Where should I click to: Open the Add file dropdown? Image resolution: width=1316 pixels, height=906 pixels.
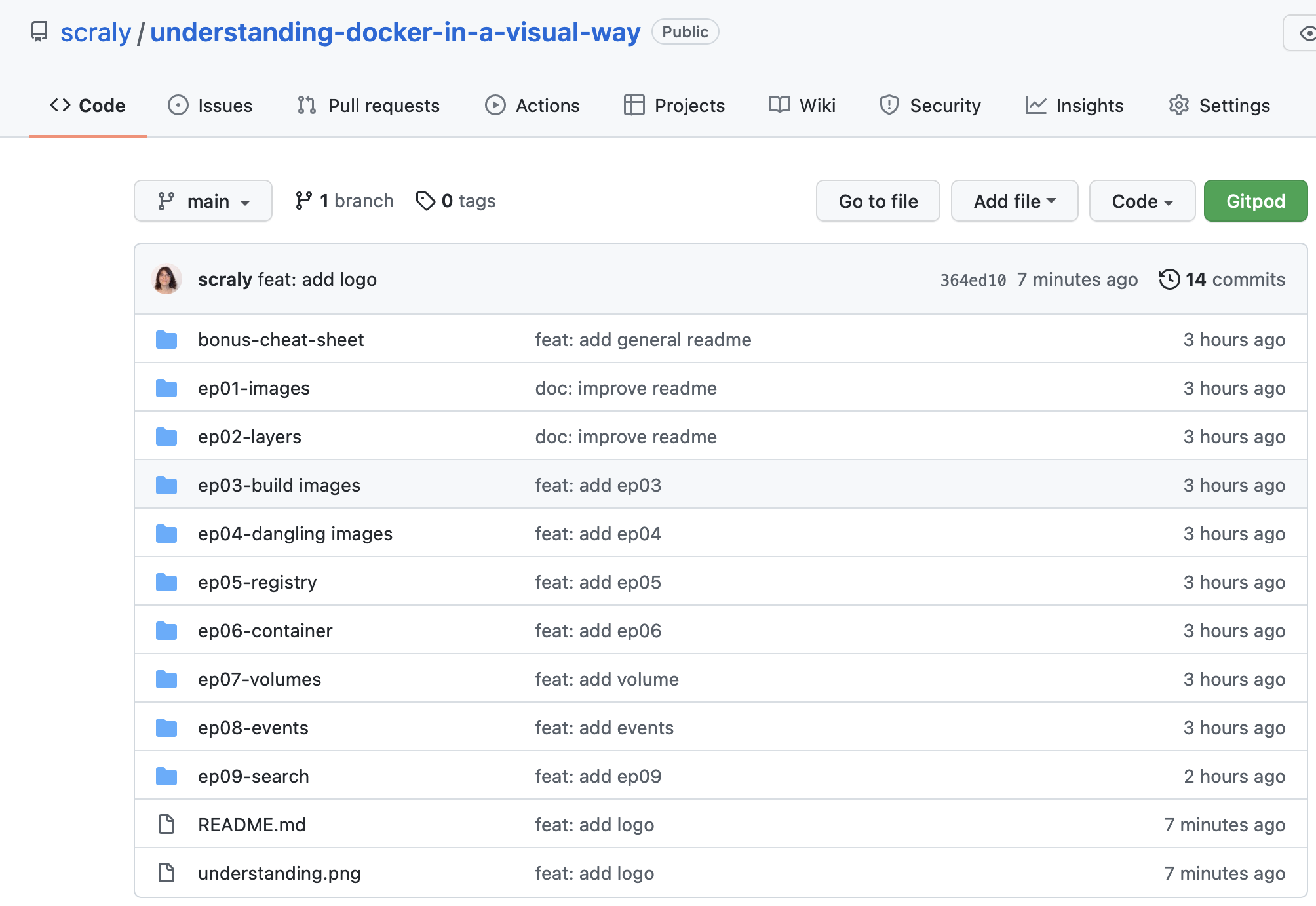point(1014,201)
